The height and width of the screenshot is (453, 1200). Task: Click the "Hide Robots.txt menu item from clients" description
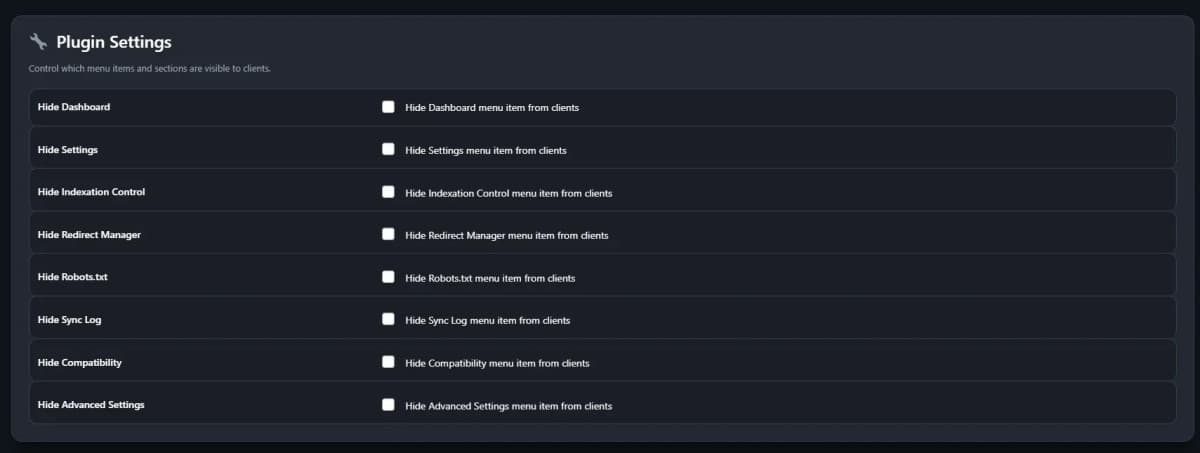490,278
